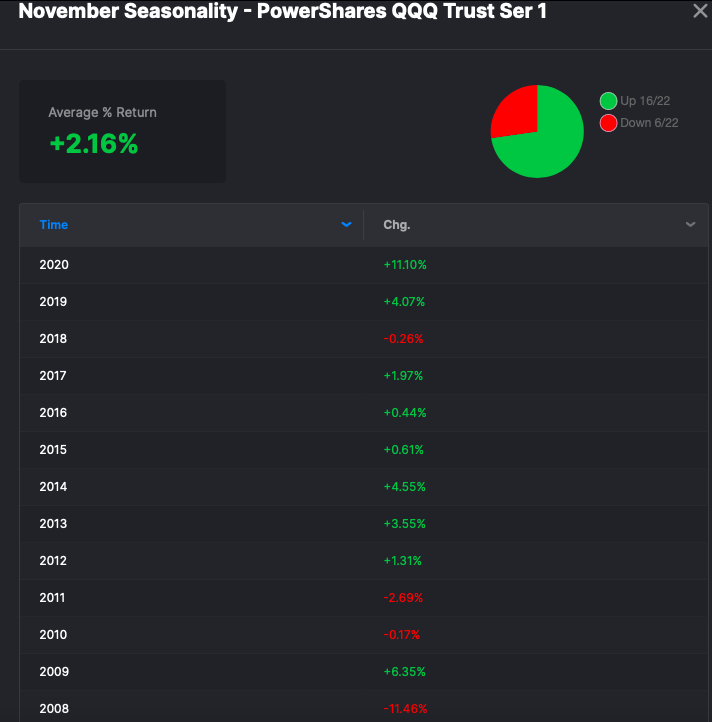Close the November Seasonality dialog
This screenshot has width=712, height=722.
pos(700,11)
